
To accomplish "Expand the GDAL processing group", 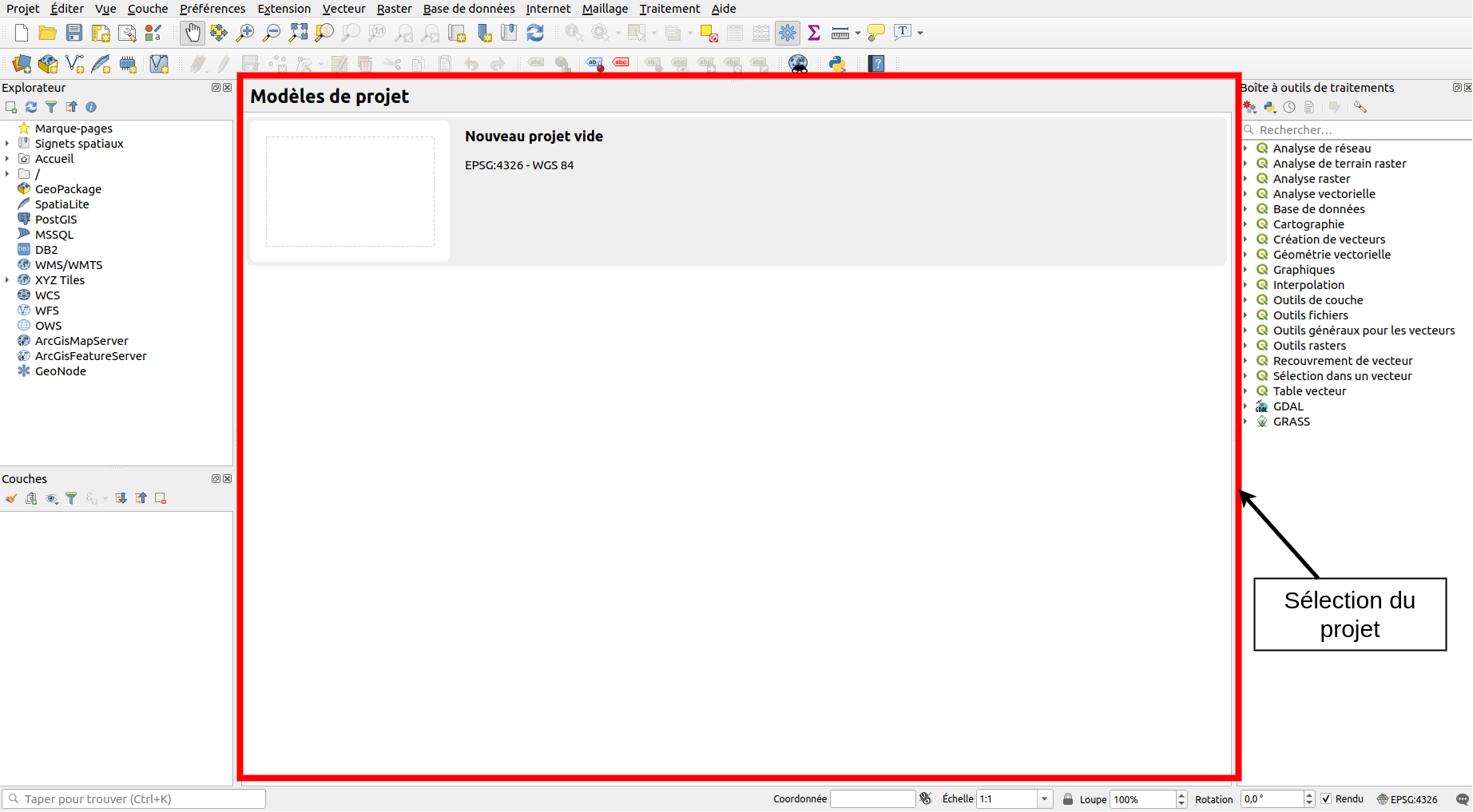I will tap(1246, 406).
